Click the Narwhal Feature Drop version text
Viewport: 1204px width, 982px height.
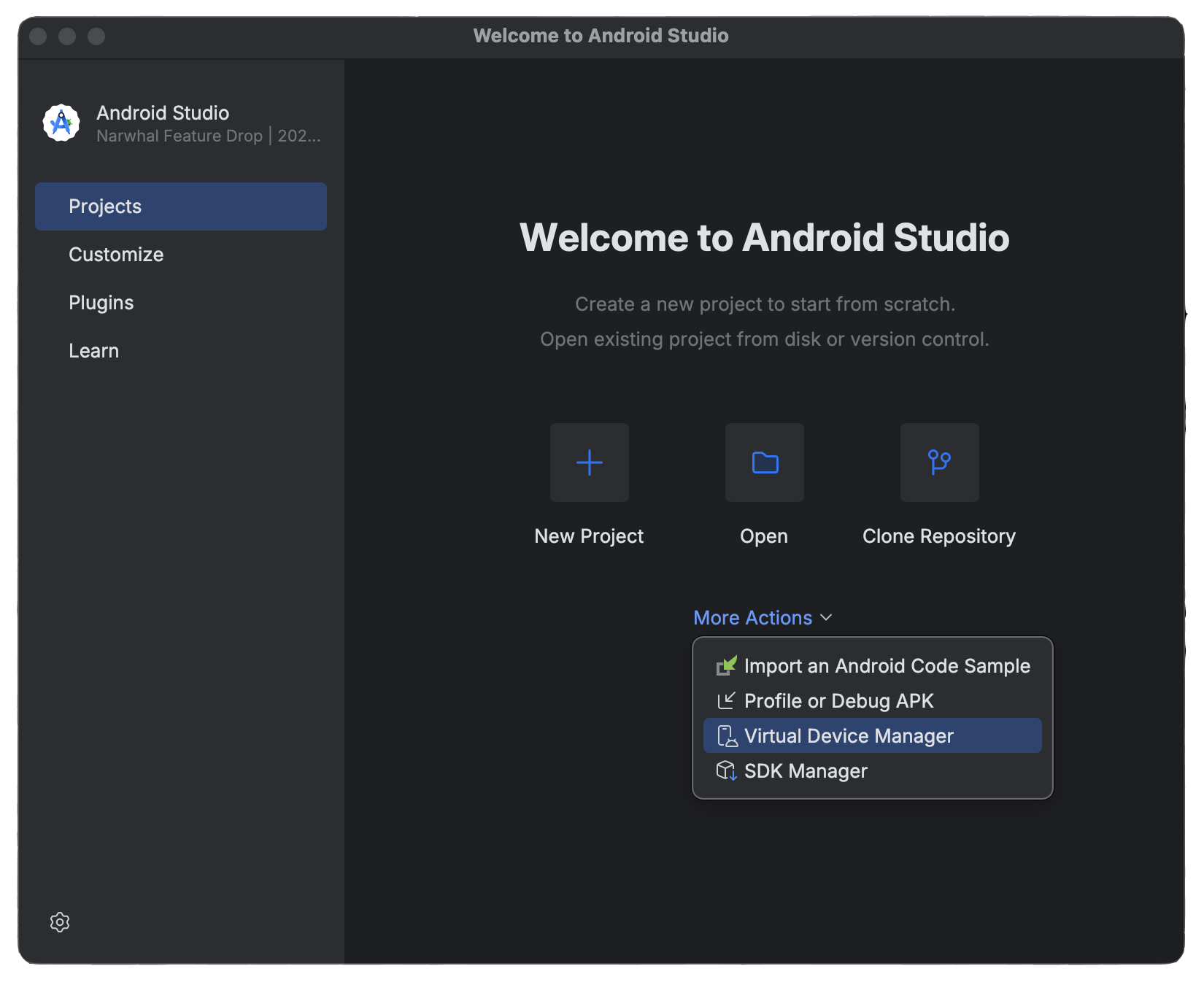(x=209, y=136)
